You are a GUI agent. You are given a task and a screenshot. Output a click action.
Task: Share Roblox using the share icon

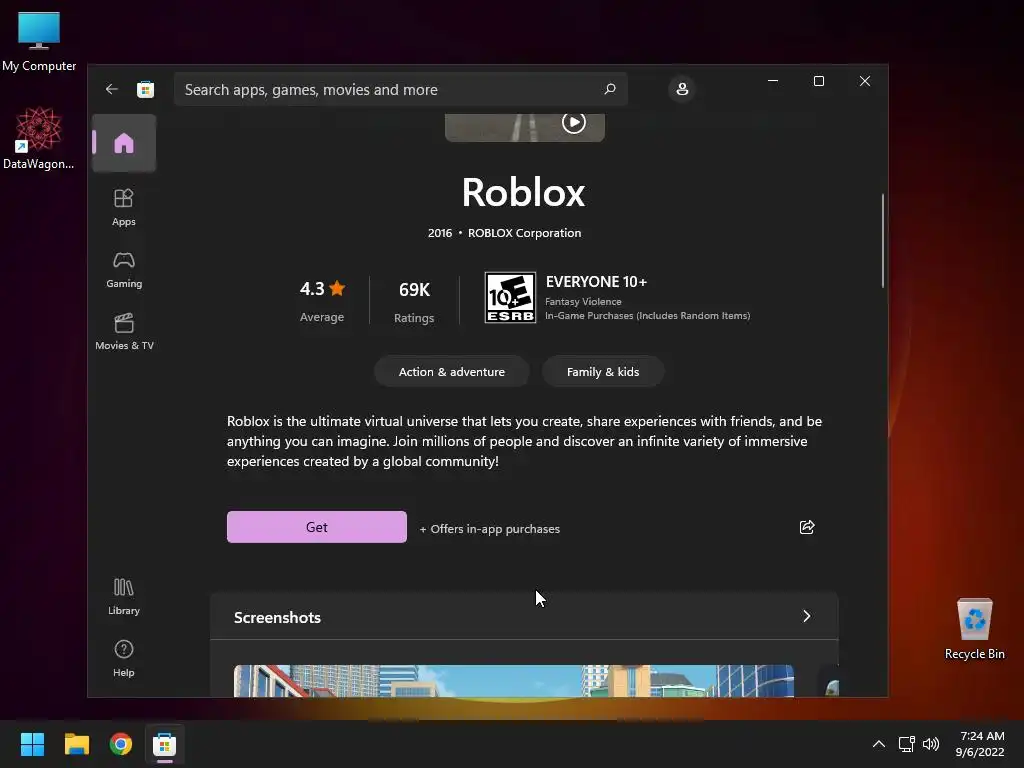click(x=807, y=527)
